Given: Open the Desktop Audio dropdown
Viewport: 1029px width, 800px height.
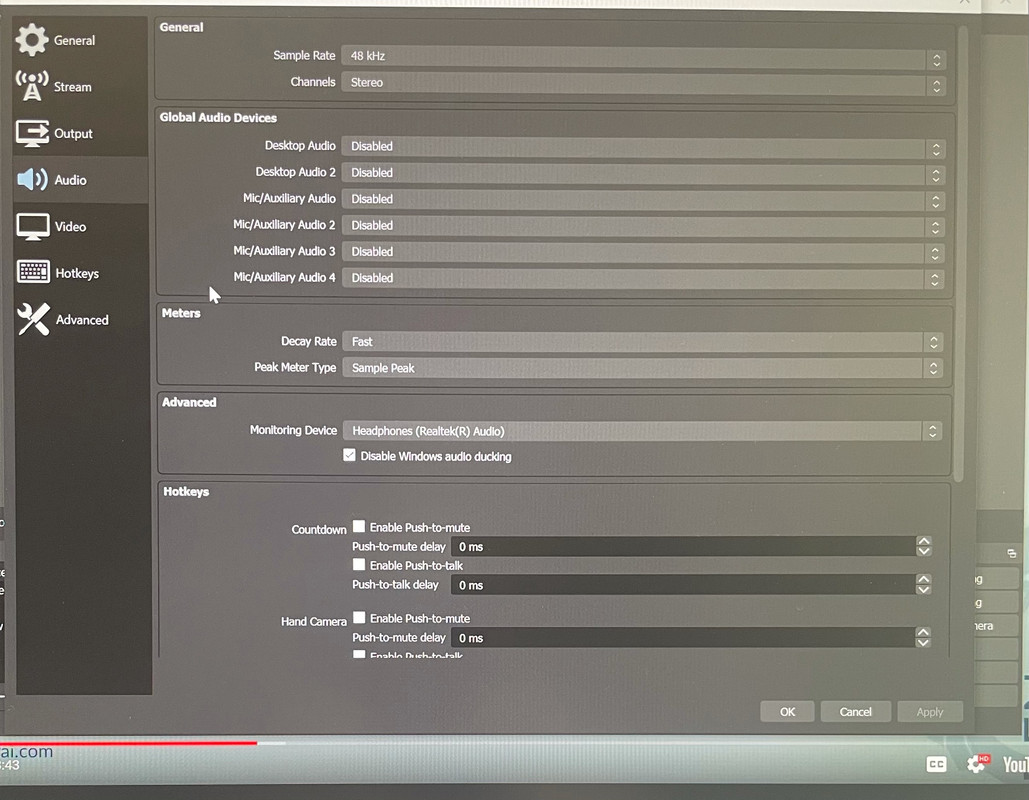Looking at the screenshot, I should click(x=643, y=147).
